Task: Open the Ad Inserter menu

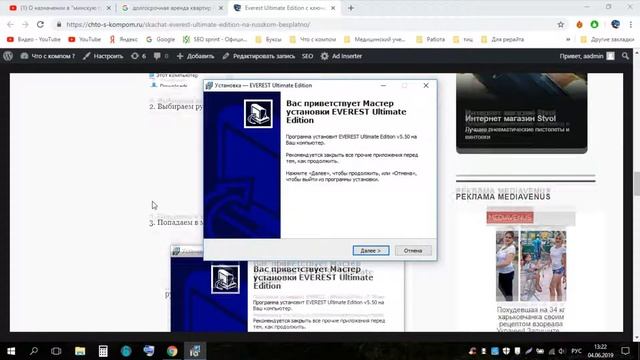Action: (x=341, y=56)
